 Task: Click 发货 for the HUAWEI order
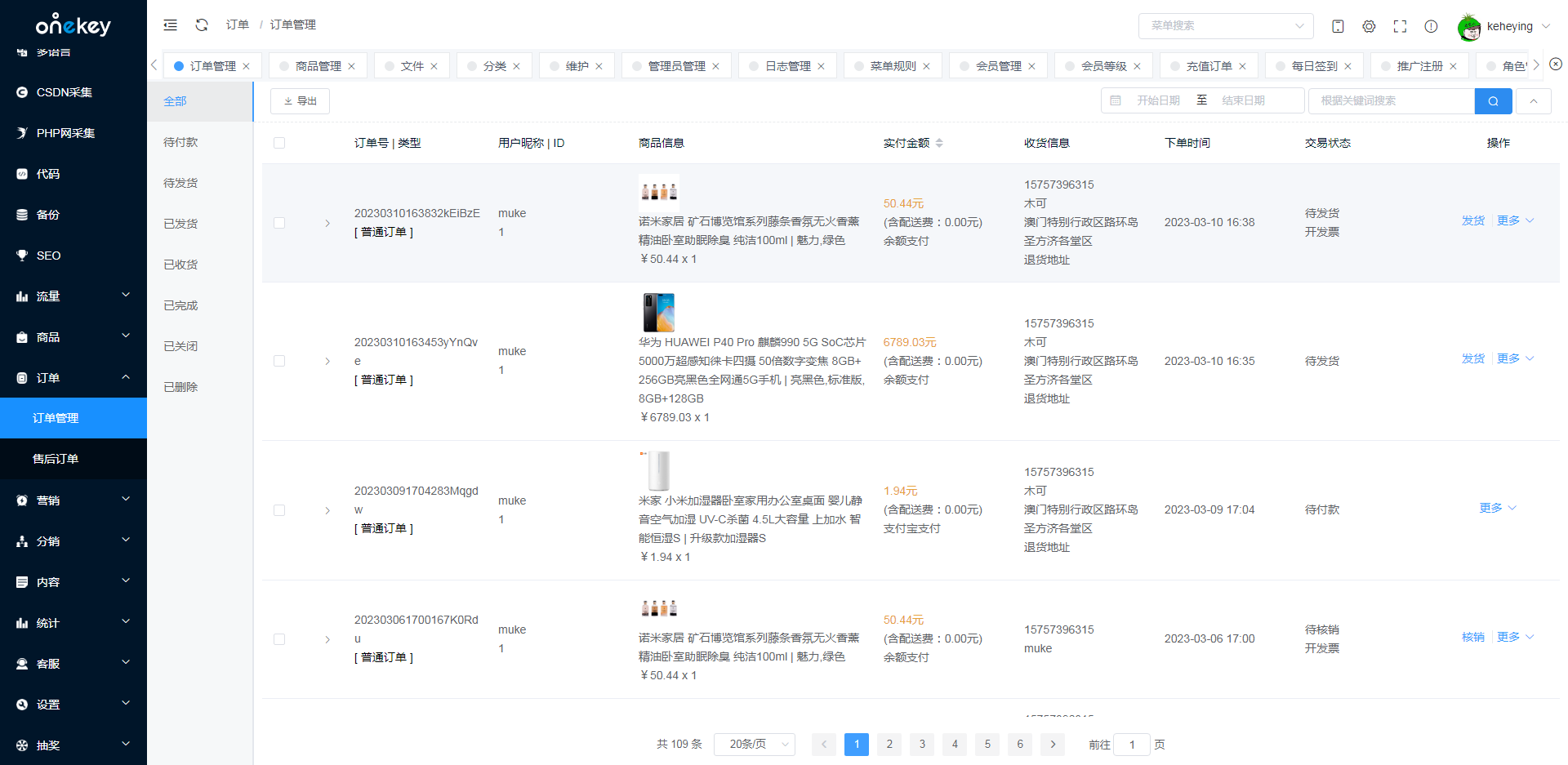coord(1473,358)
